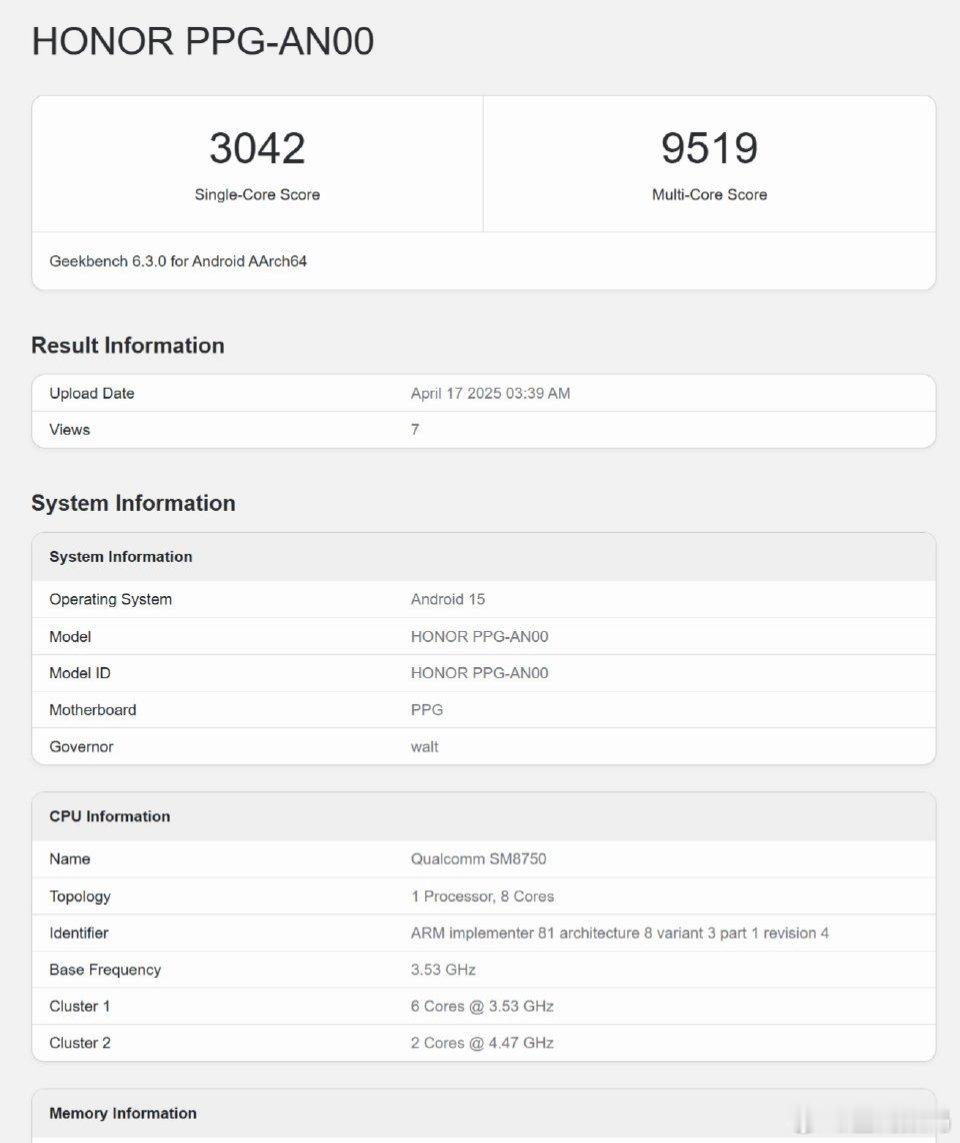This screenshot has width=960, height=1143.
Task: Click the Identifier label
Action: [x=79, y=933]
